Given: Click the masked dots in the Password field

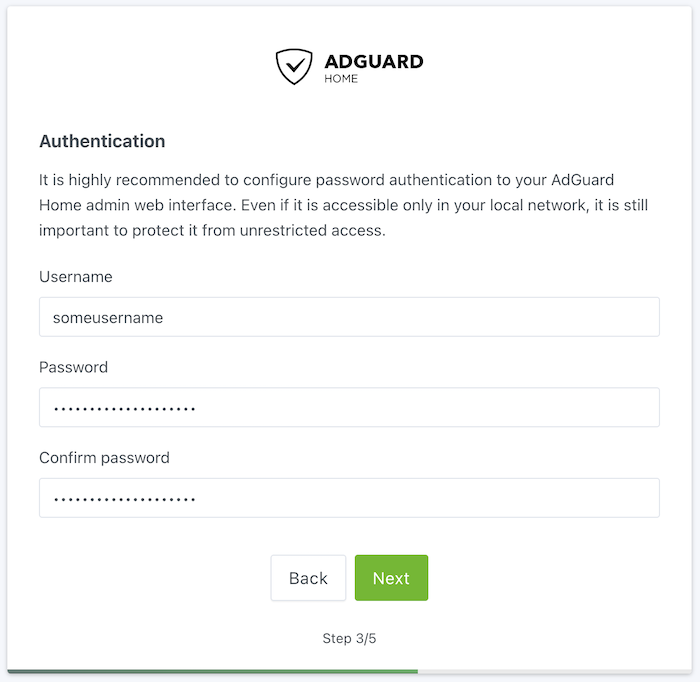Looking at the screenshot, I should pyautogui.click(x=124, y=408).
